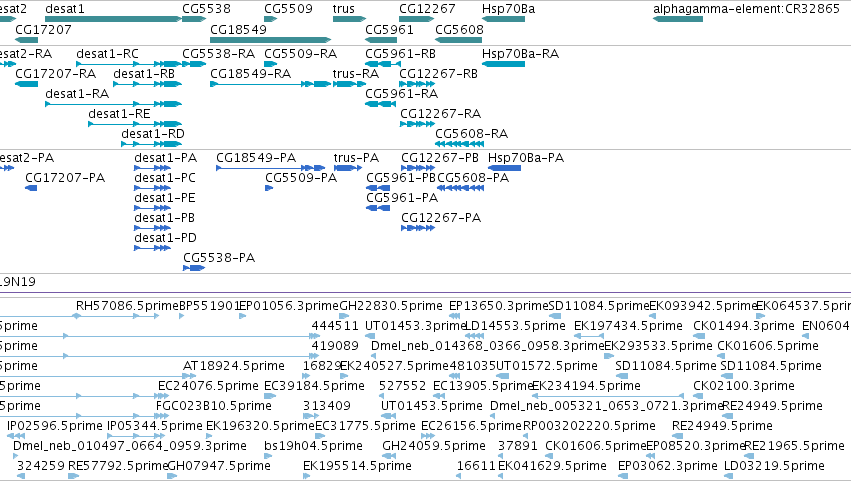Screen dimensions: 851x481
Task: Select the CG5538 gene label
Action: (206, 9)
